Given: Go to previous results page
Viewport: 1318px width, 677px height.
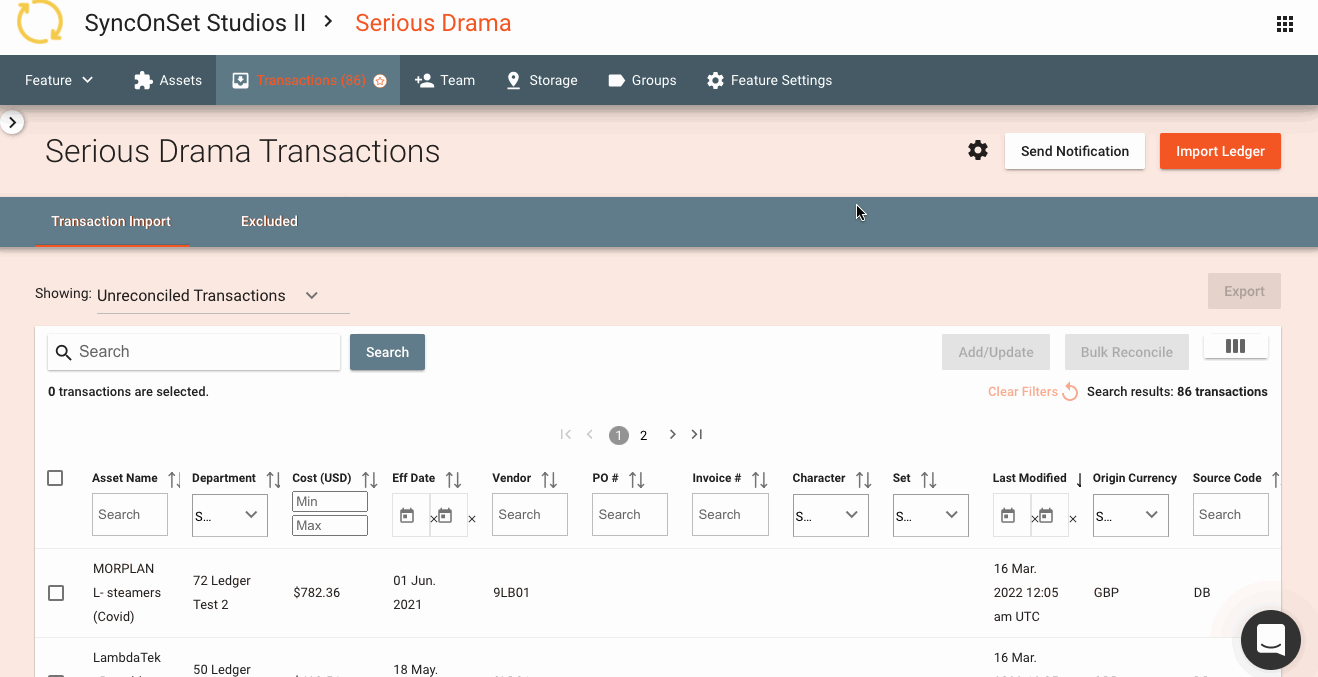Looking at the screenshot, I should 590,434.
